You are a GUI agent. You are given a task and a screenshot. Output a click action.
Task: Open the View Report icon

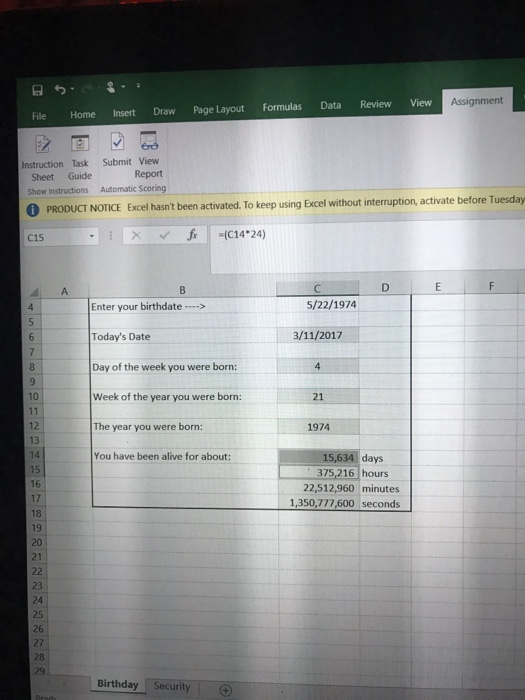(x=149, y=140)
